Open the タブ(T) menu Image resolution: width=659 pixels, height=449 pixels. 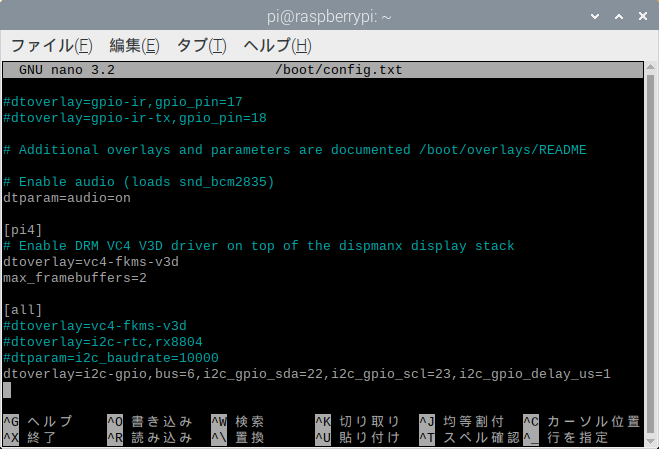coord(201,45)
